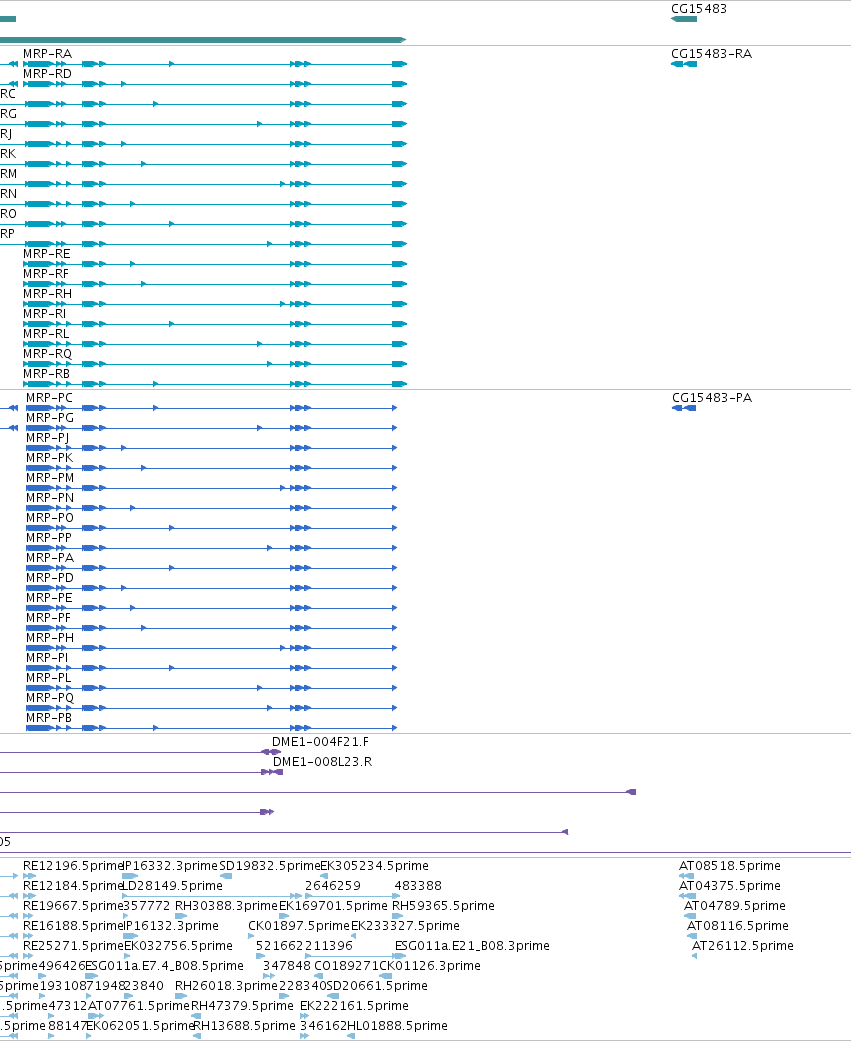Click the DME1-004F21.F feature label

pyautogui.click(x=321, y=742)
